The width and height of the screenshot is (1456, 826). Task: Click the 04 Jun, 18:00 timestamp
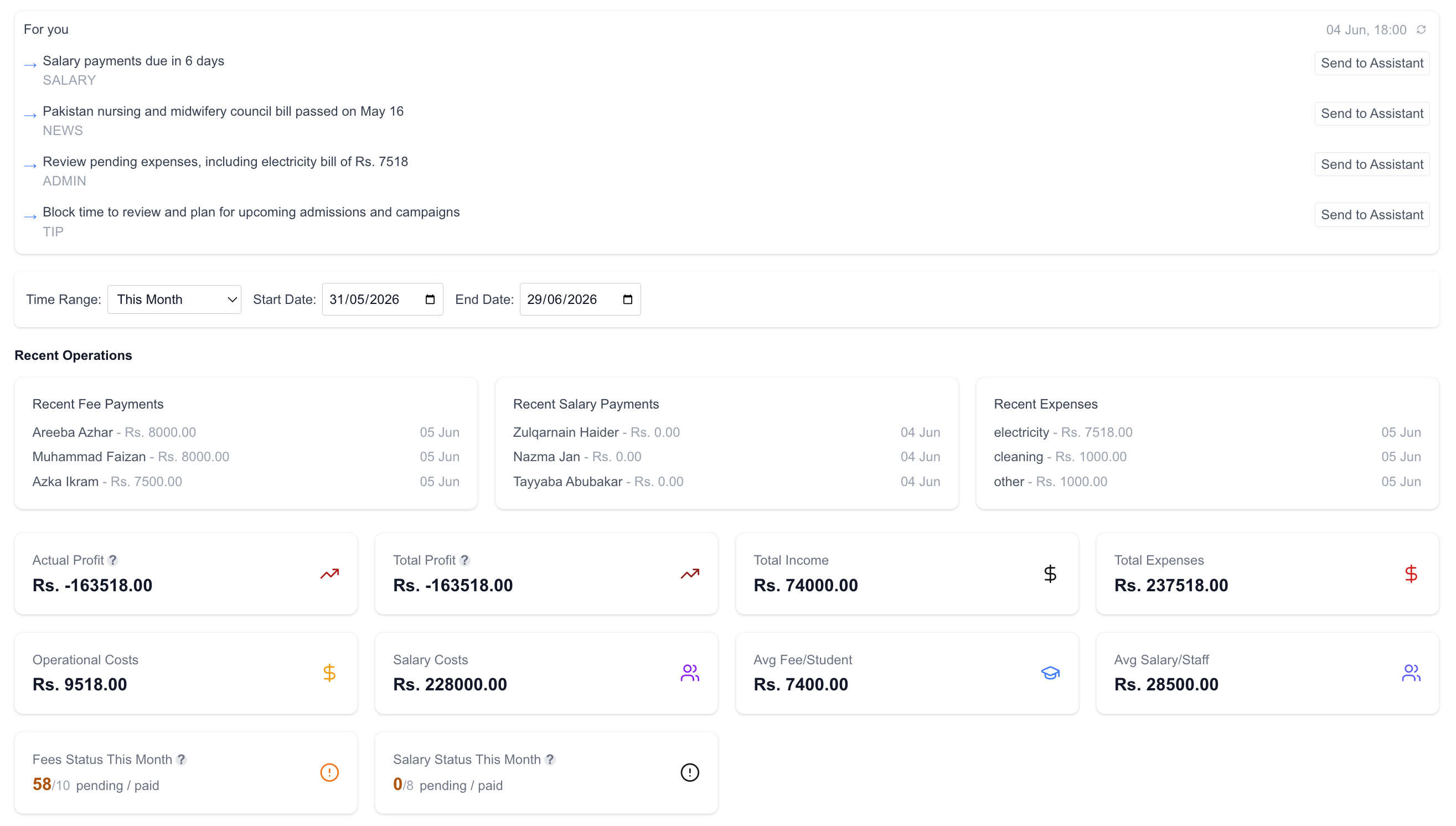[1366, 29]
